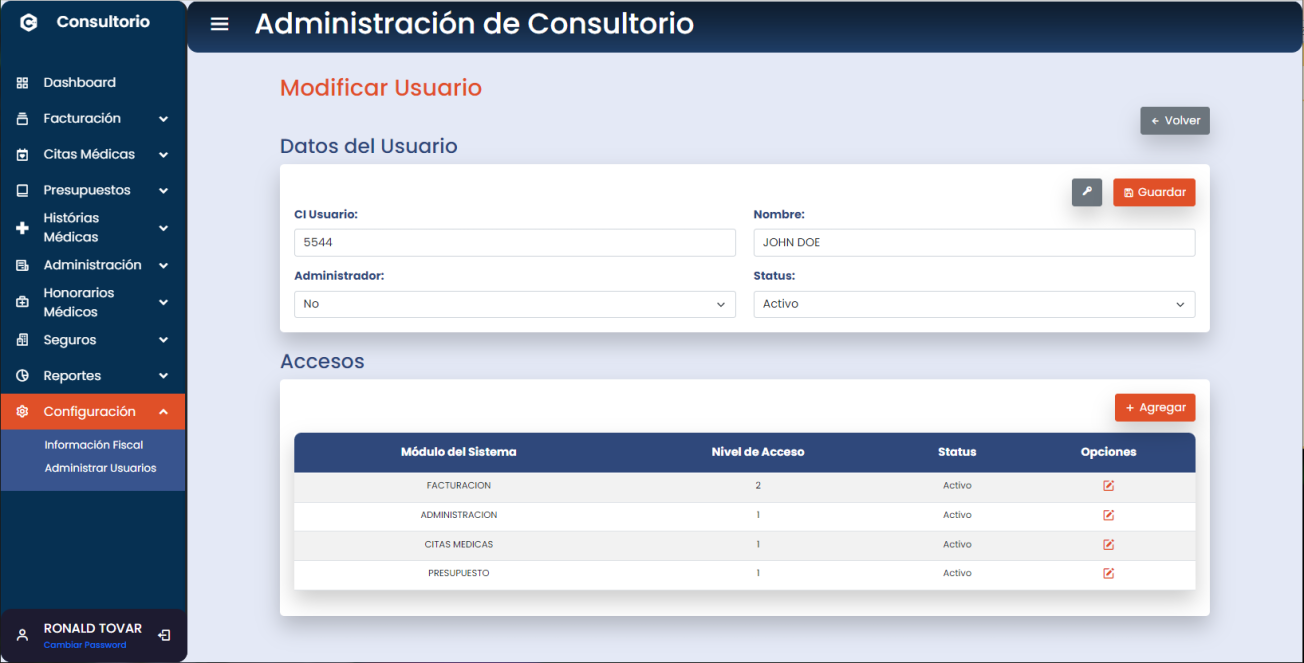Viewport: 1304px width, 663px height.
Task: Open Dashboard from the sidebar
Action: pos(79,83)
